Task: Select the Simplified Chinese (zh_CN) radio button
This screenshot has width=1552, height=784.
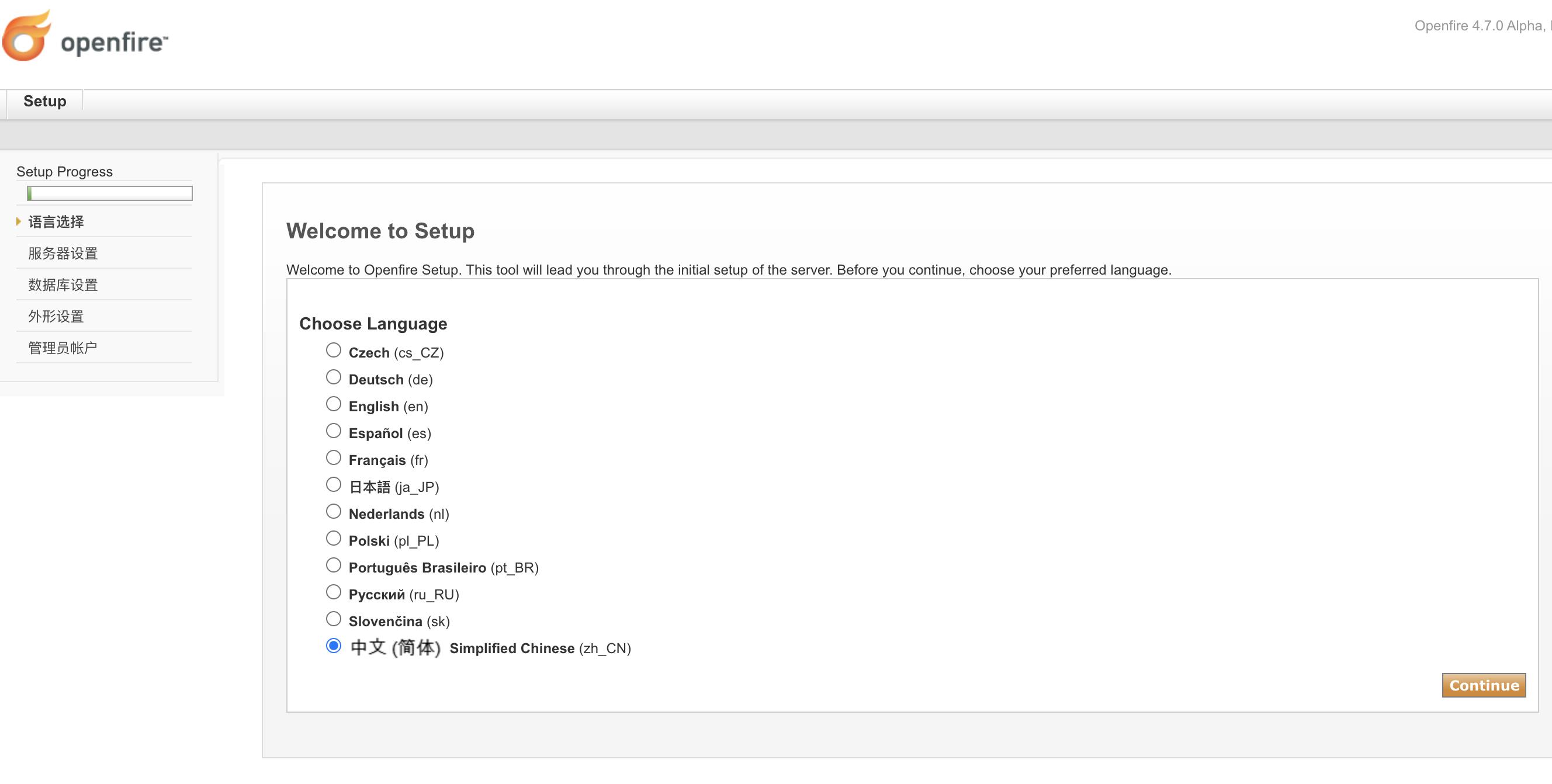Action: tap(333, 646)
